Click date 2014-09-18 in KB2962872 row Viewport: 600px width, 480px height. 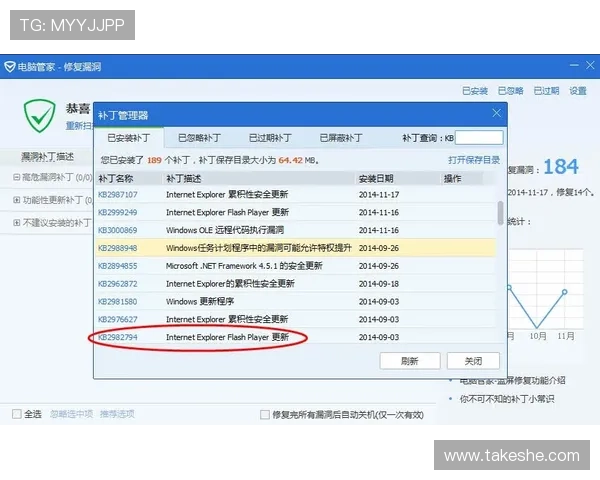click(x=379, y=284)
